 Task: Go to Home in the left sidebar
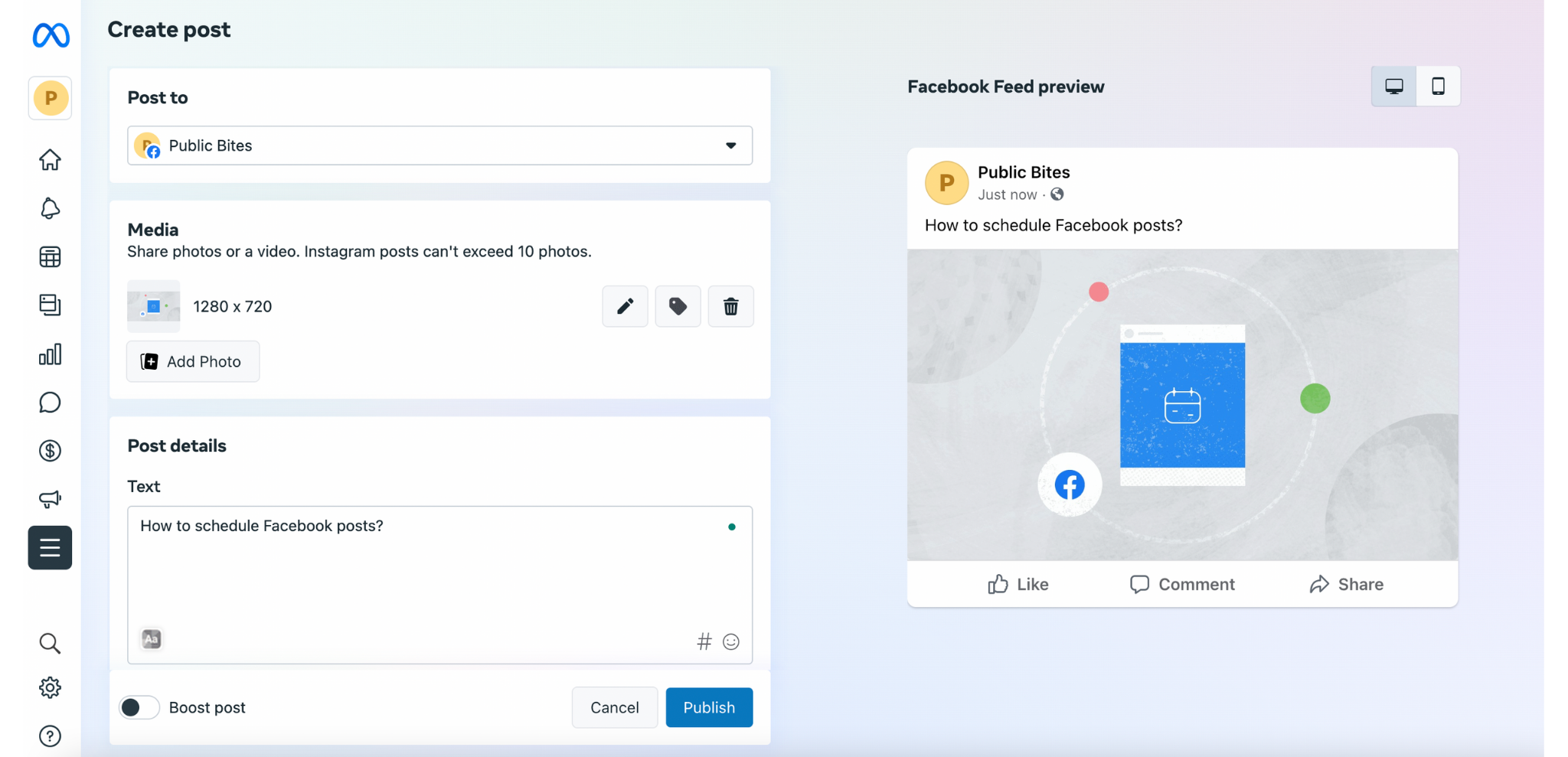50,160
